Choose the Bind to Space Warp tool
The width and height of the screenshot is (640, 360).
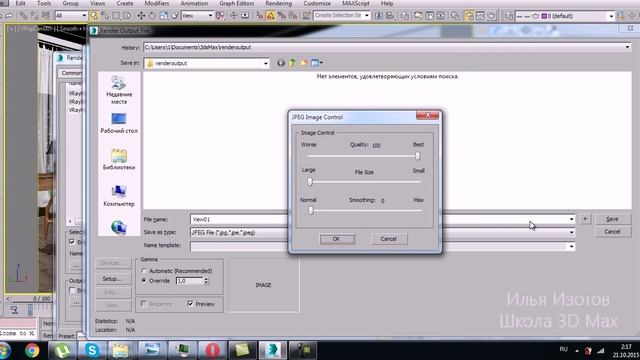pos(45,16)
